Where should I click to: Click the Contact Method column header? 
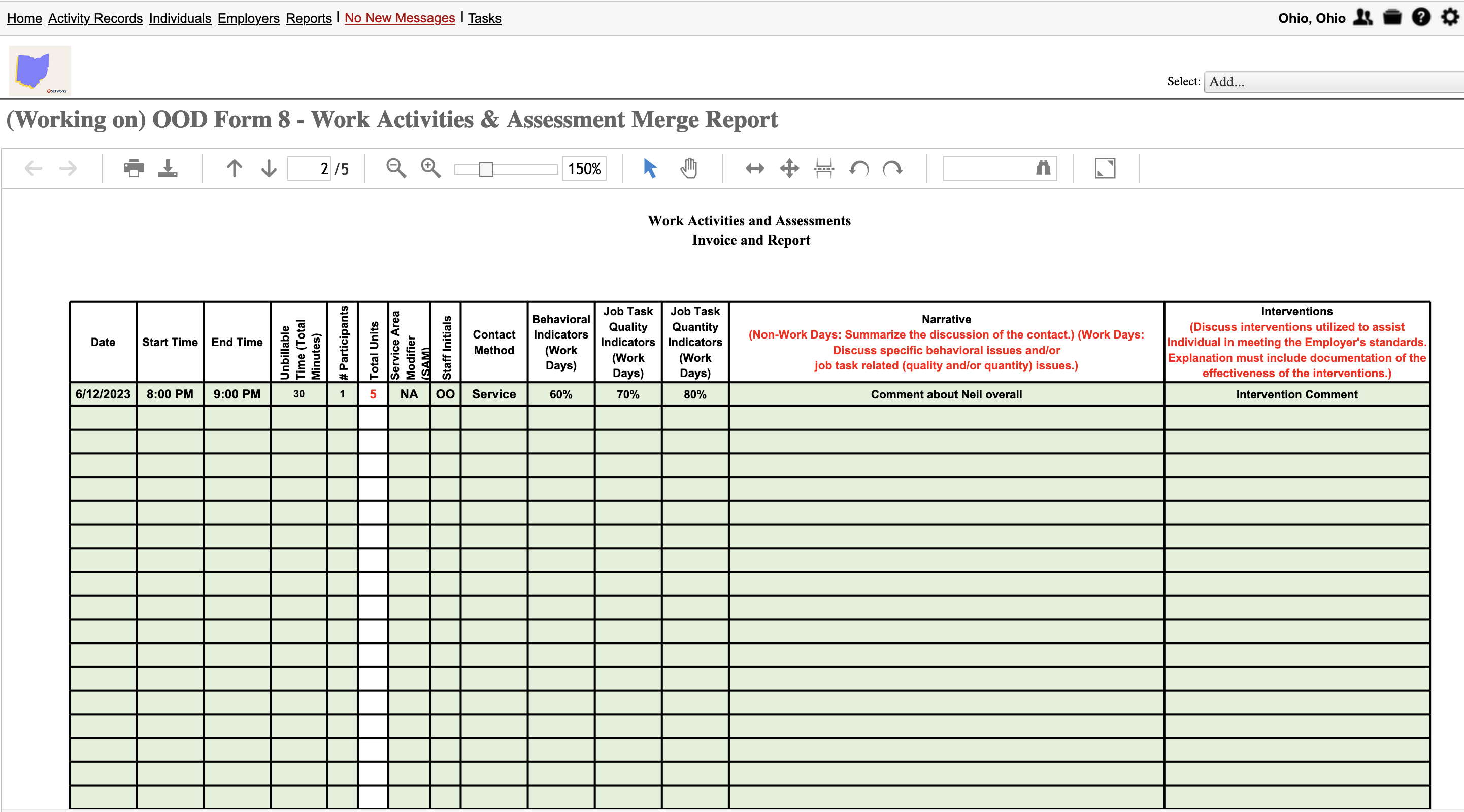click(494, 342)
